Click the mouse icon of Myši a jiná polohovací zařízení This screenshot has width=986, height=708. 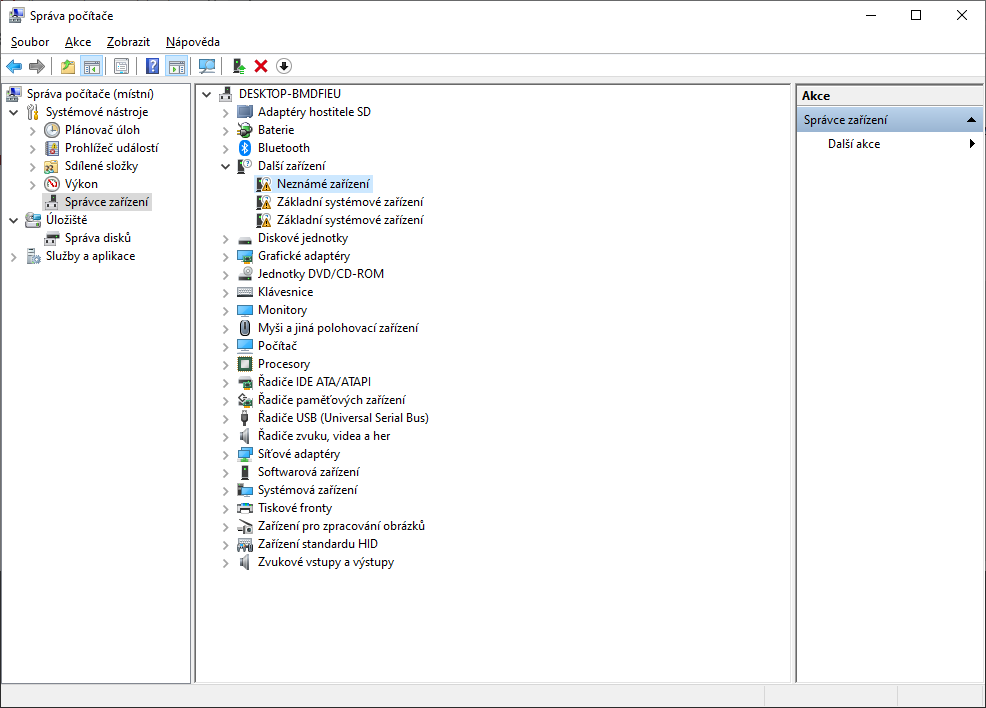[245, 328]
